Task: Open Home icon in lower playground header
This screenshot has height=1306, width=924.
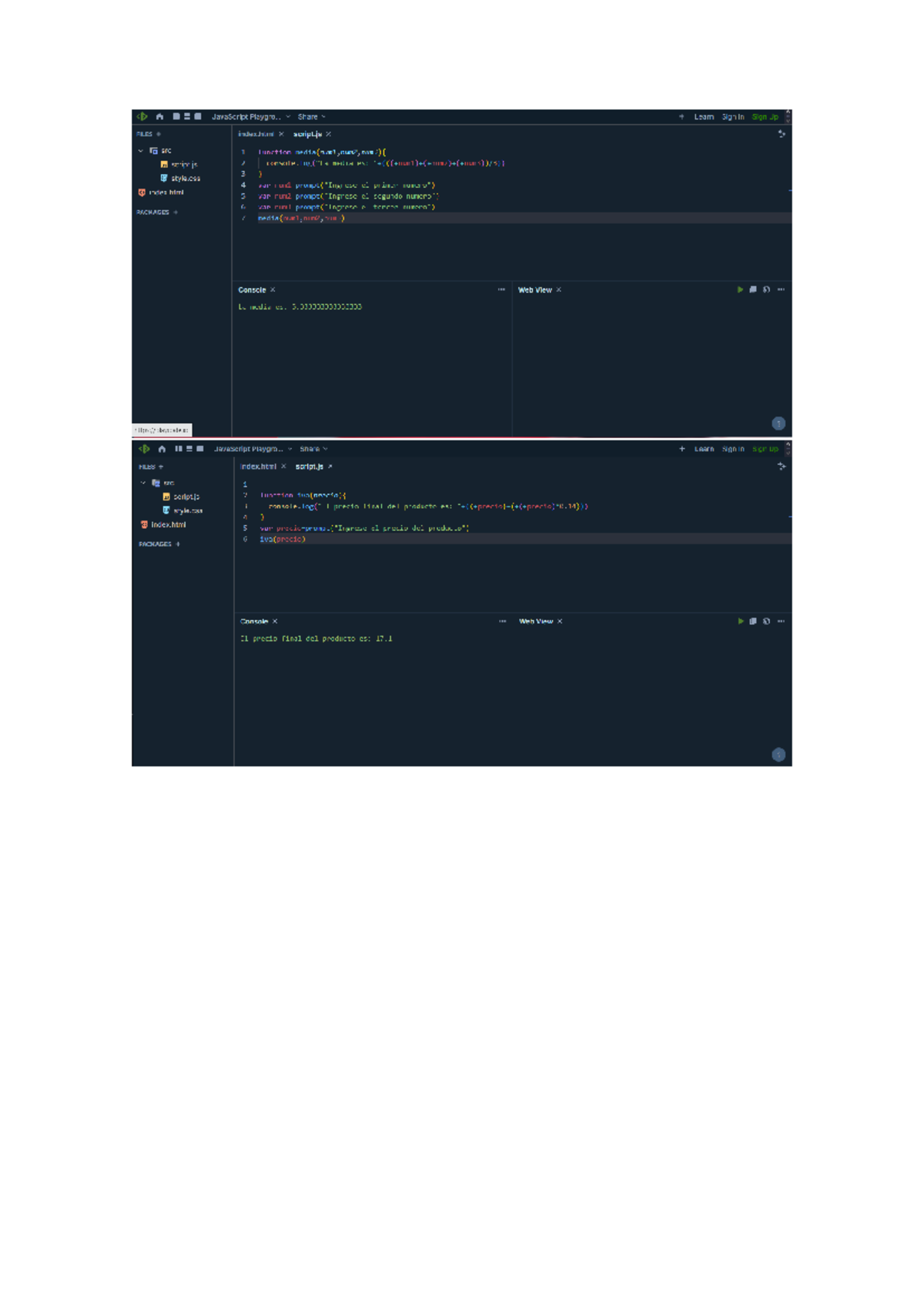Action: pyautogui.click(x=162, y=449)
